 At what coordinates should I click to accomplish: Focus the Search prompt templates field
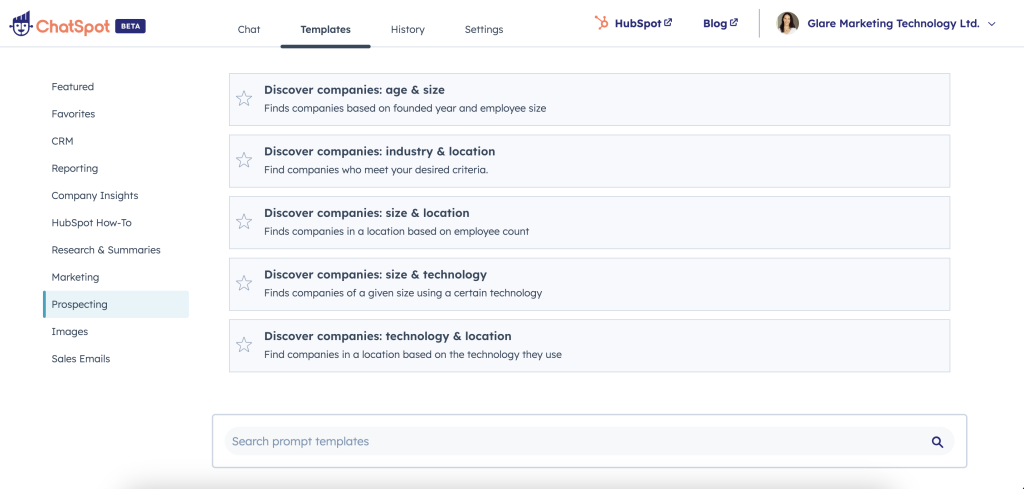click(570, 442)
